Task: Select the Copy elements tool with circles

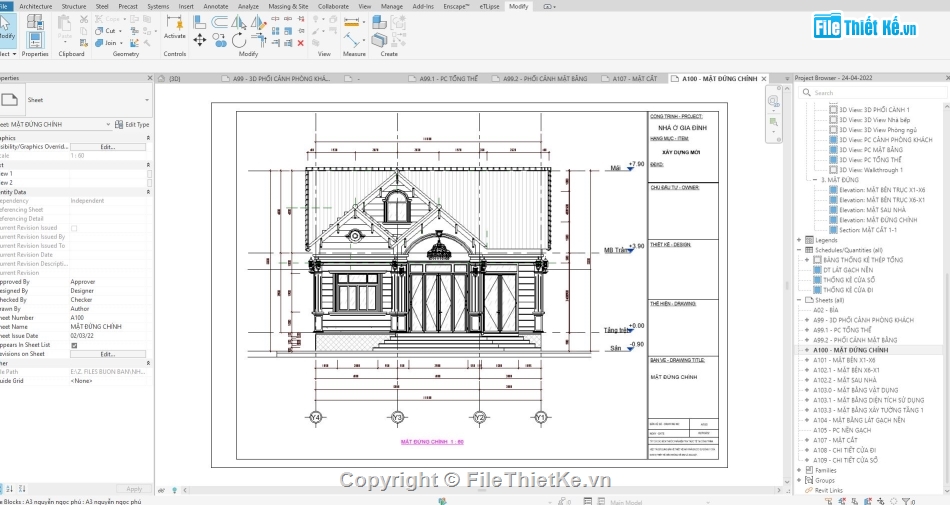Action: click(219, 41)
